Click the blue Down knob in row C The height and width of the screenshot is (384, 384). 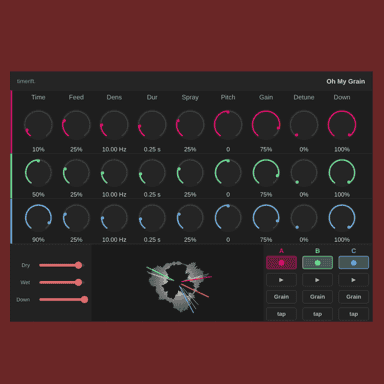pyautogui.click(x=342, y=218)
